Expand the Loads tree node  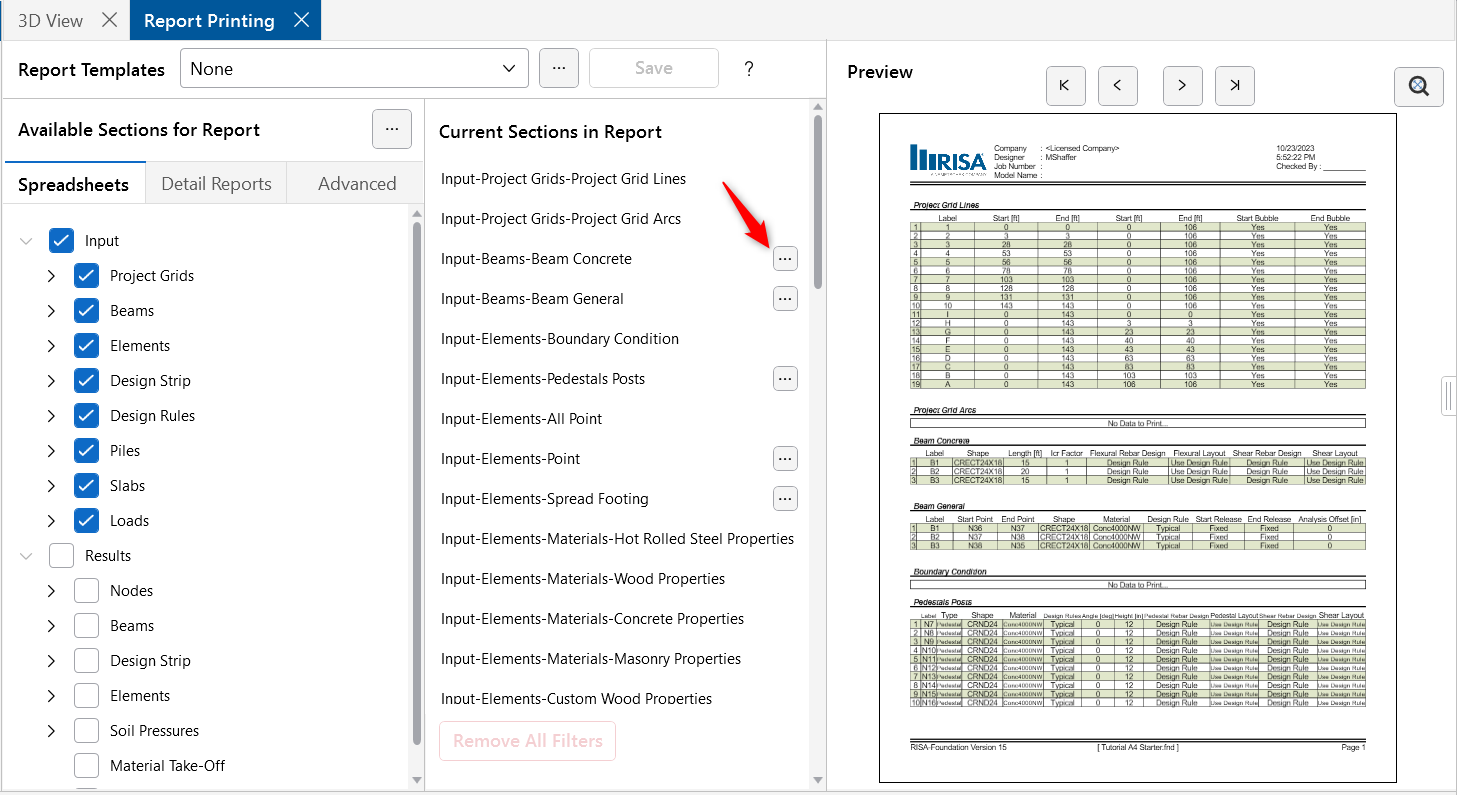click(51, 521)
